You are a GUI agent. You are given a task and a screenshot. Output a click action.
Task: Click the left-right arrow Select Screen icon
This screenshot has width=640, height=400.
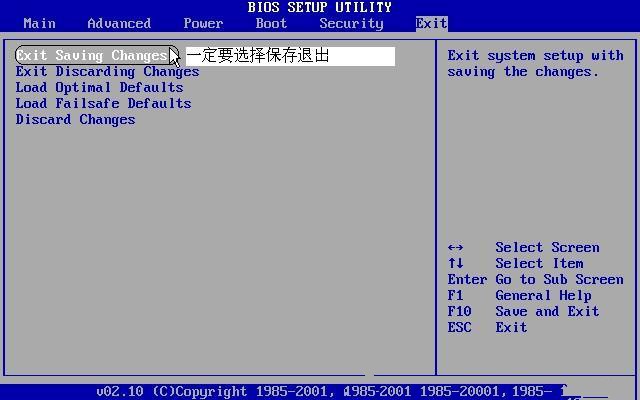456,248
